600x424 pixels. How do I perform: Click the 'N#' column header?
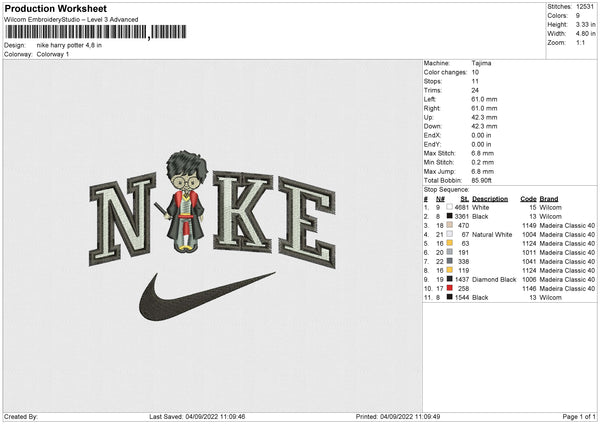pyautogui.click(x=440, y=199)
